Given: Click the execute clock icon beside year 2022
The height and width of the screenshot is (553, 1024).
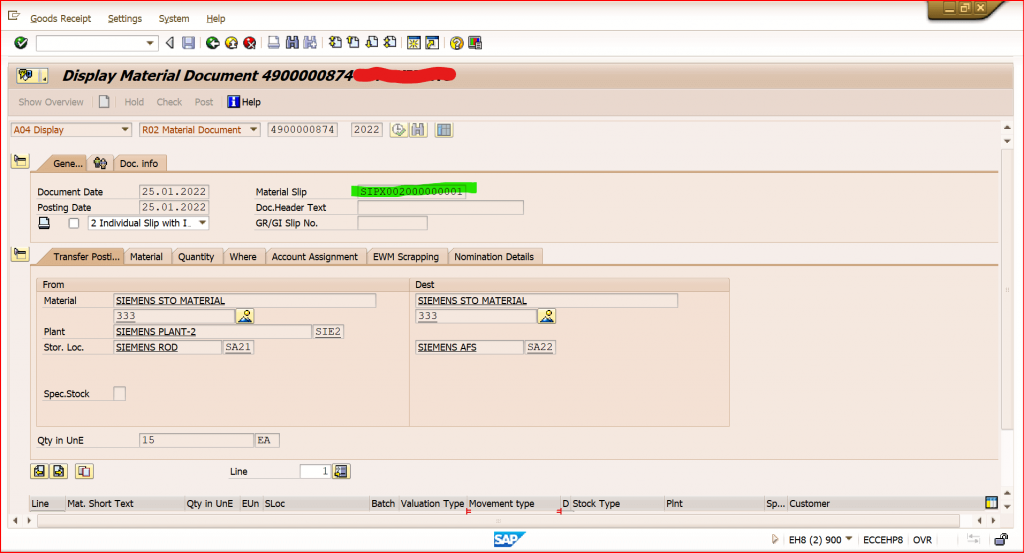Looking at the screenshot, I should tap(398, 130).
